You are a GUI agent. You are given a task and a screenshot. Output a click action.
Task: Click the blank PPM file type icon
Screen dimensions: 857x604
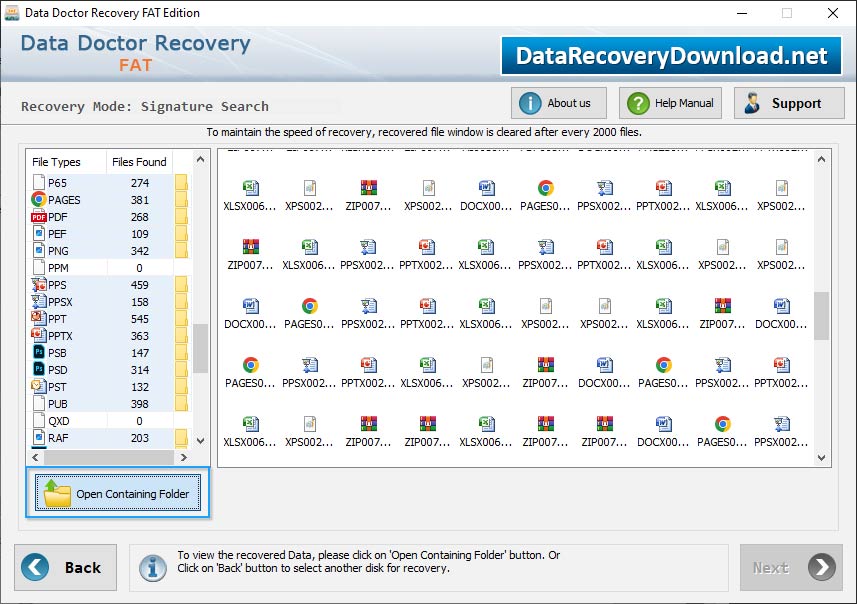click(39, 267)
